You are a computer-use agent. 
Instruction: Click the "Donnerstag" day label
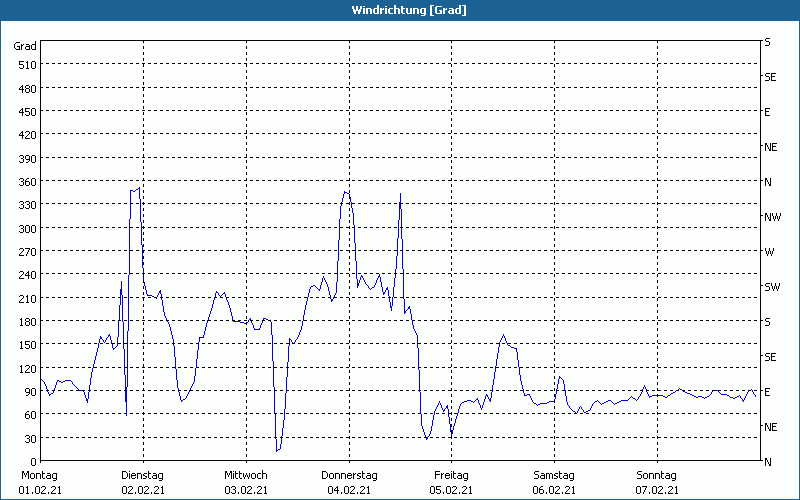coord(349,476)
